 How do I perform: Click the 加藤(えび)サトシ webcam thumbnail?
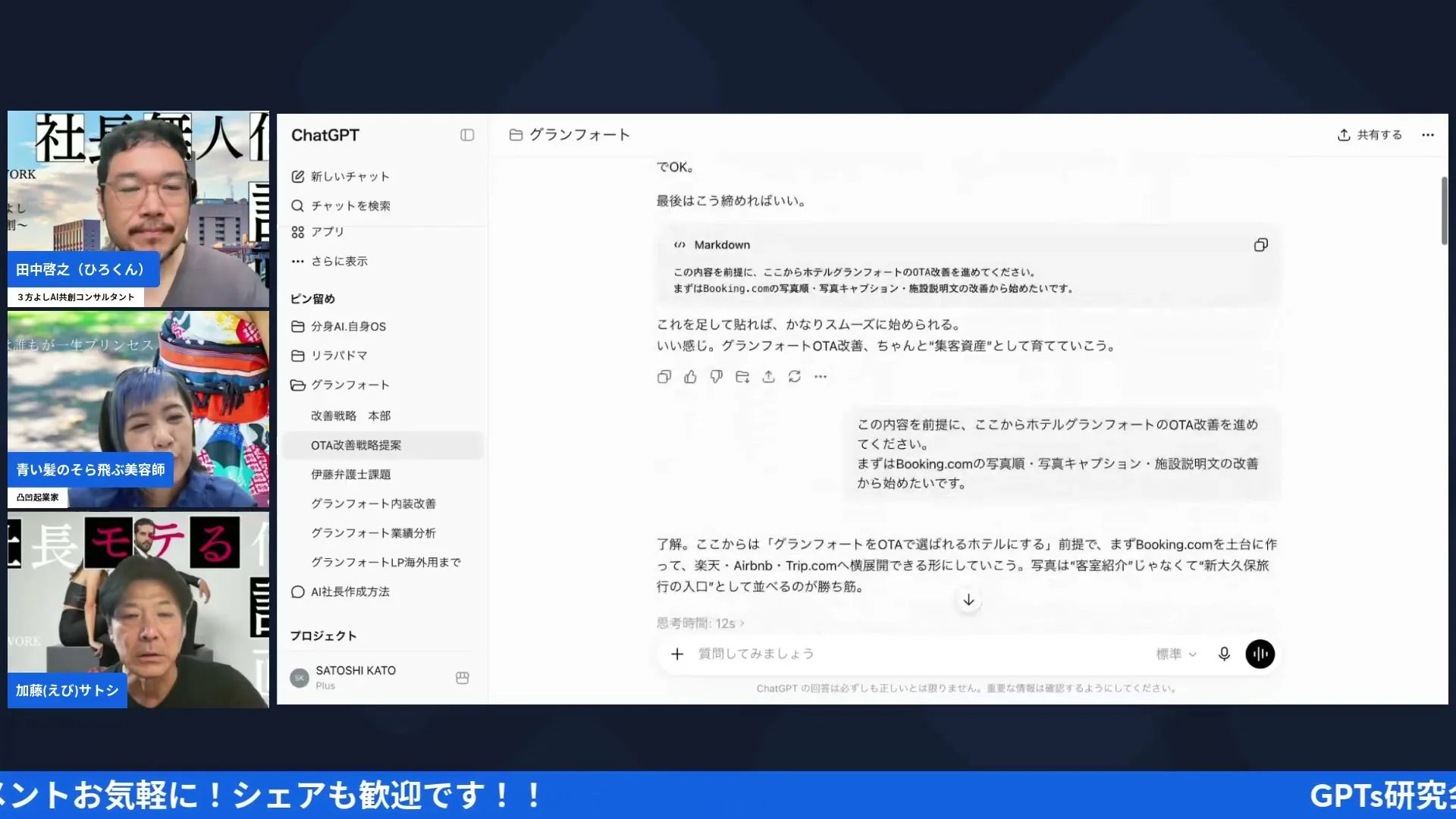coord(138,610)
